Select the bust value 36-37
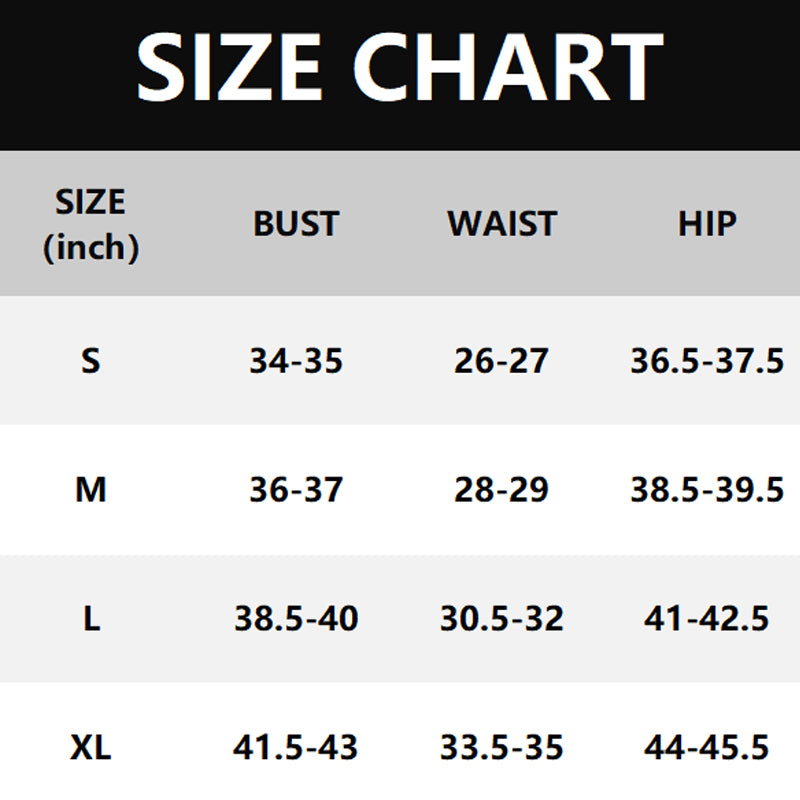Viewport: 800px width, 800px height. pos(296,490)
